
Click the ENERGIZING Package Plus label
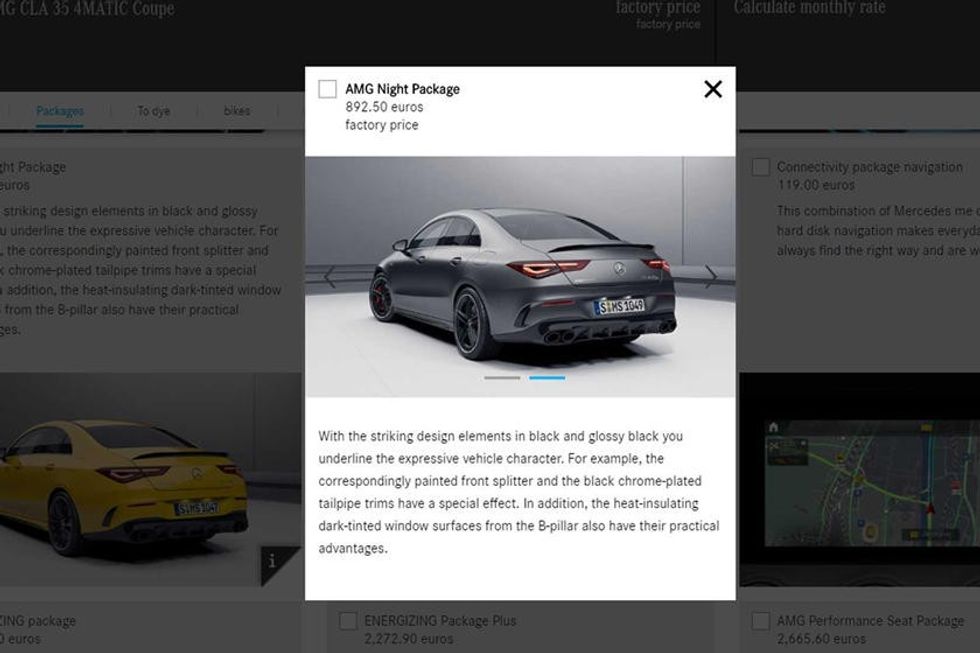click(440, 621)
